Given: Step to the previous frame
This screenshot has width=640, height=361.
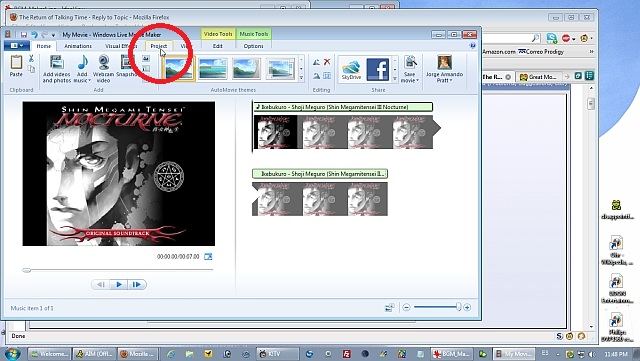Looking at the screenshot, I should coord(100,284).
